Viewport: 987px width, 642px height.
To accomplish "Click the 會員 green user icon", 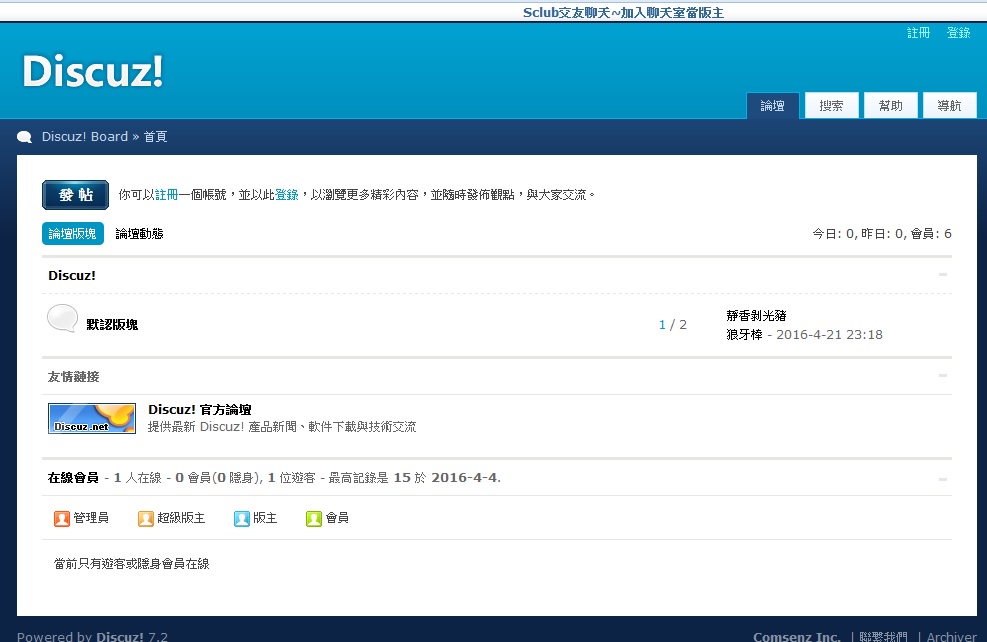I will [313, 519].
